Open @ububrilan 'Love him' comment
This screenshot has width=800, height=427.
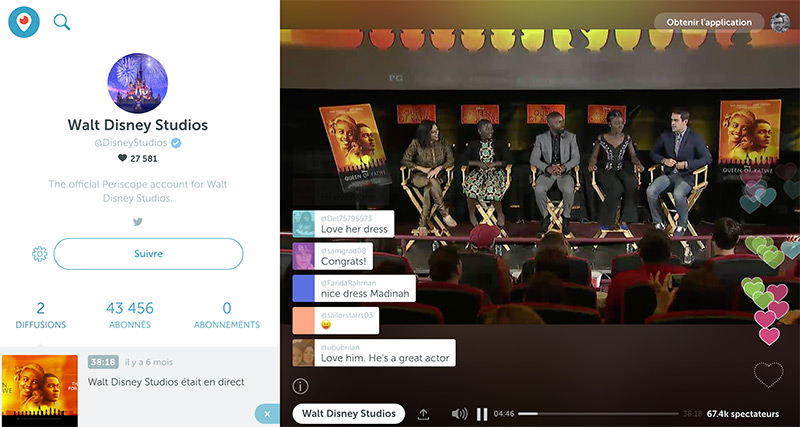coord(374,353)
